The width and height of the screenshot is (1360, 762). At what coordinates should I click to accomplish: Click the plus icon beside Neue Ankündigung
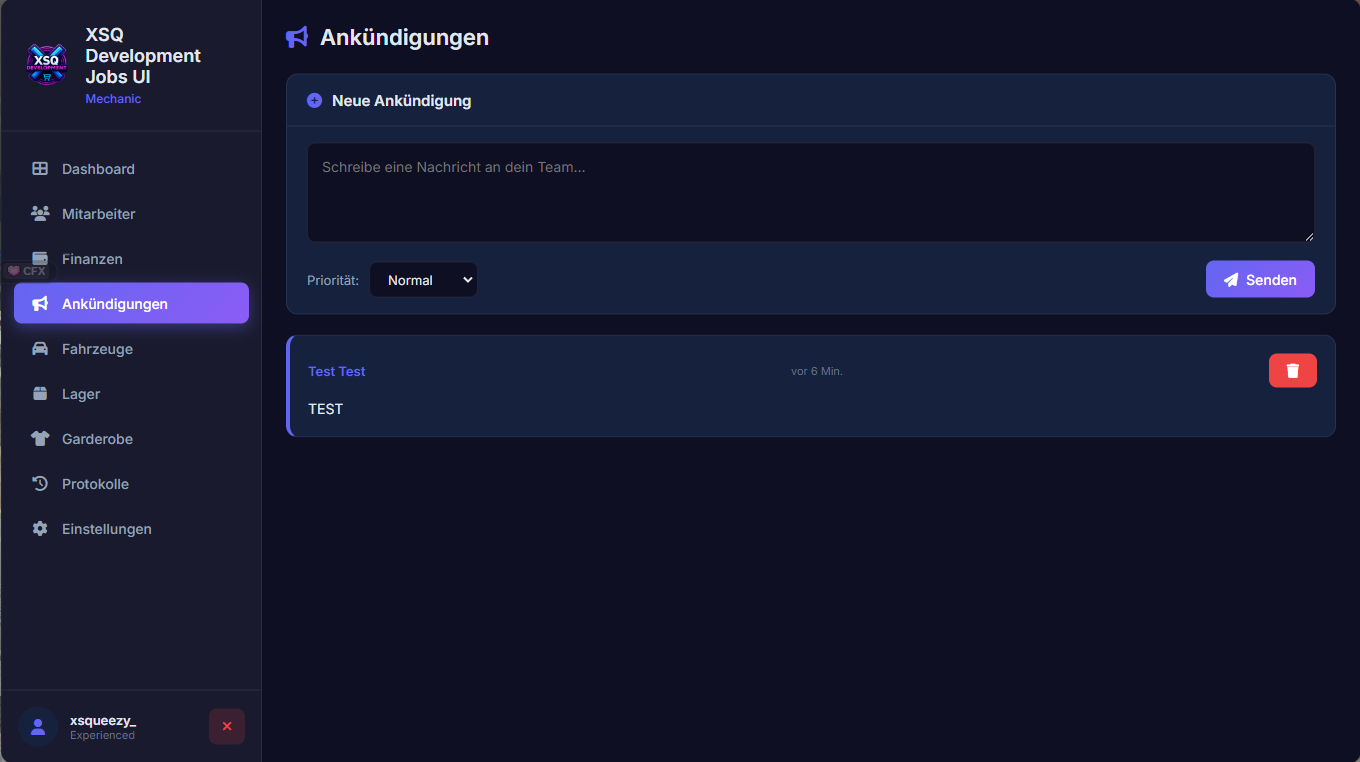[x=314, y=101]
